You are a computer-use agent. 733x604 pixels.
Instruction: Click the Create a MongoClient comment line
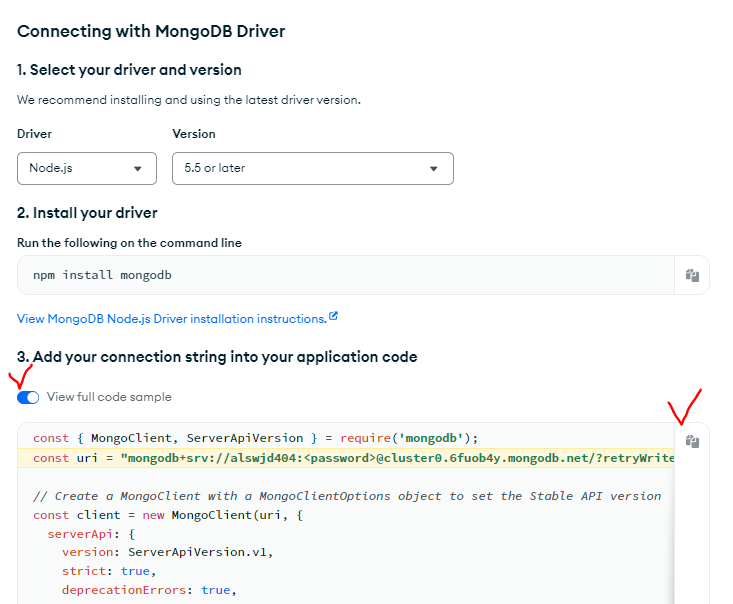tap(347, 496)
